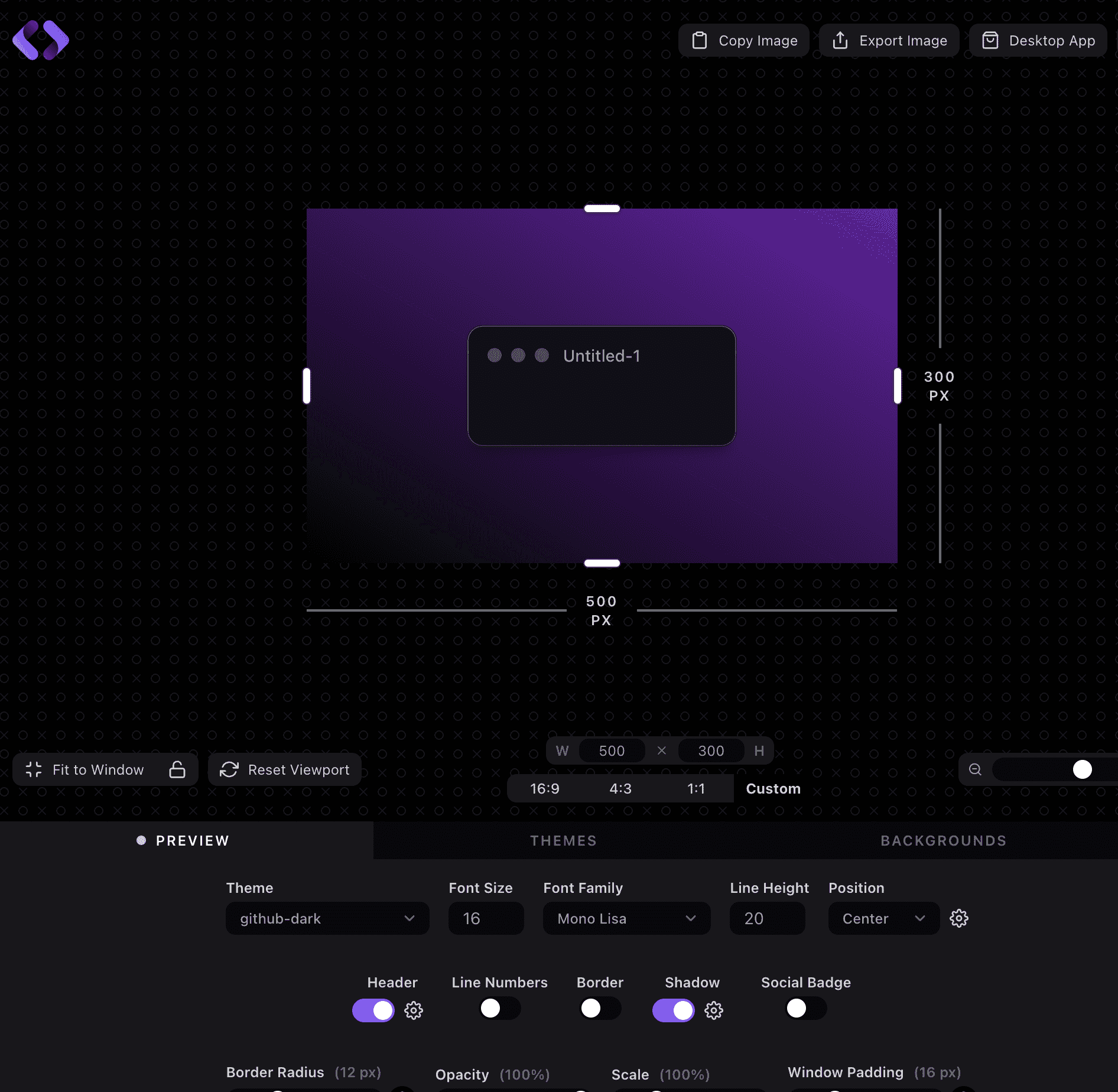This screenshot has height=1092, width=1118.
Task: Click the purple app logo icon
Action: pos(41,40)
